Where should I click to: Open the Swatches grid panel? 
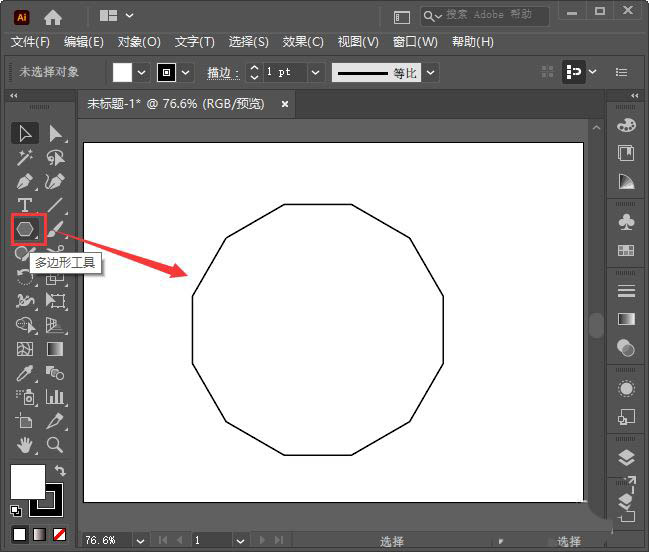coord(626,250)
